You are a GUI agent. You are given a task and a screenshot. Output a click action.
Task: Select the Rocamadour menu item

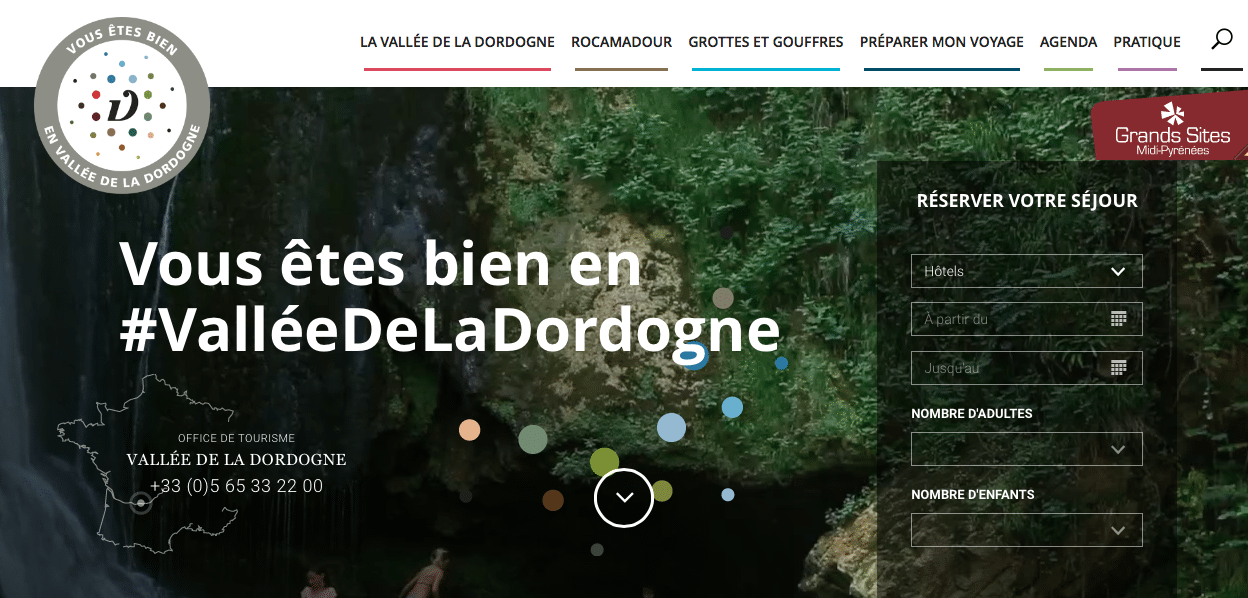coord(621,42)
